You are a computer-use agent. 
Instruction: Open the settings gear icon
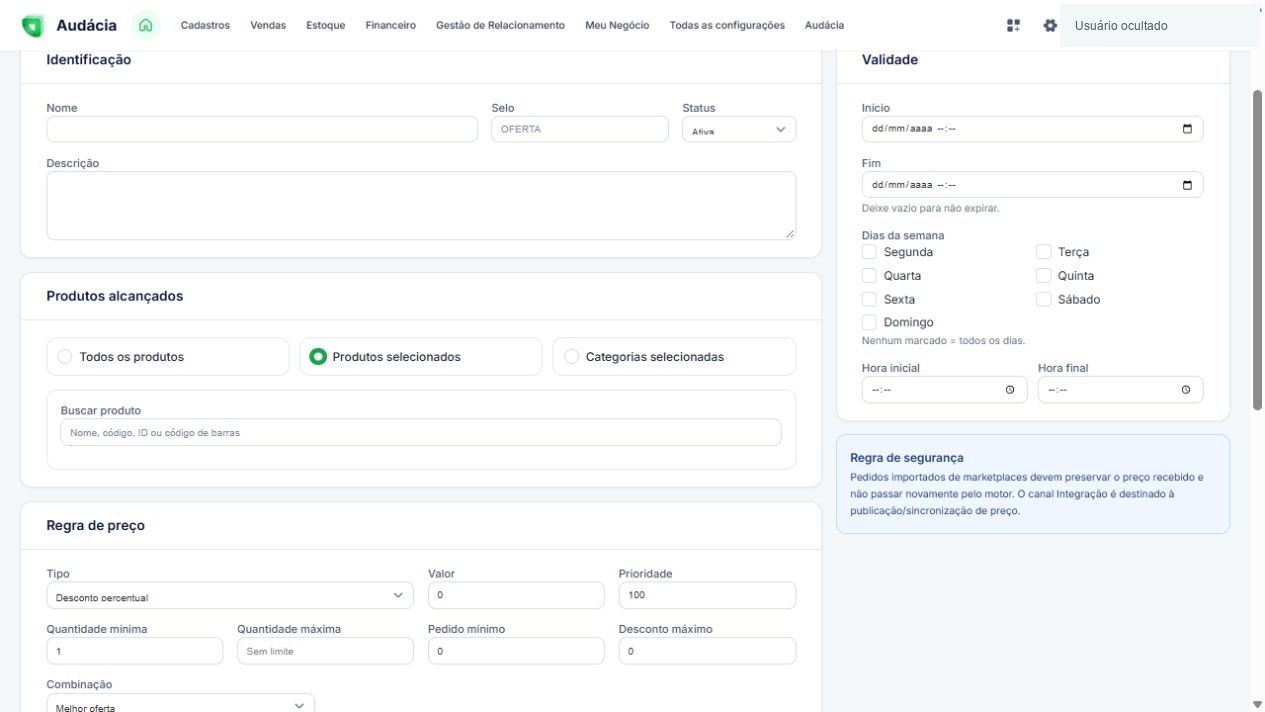(x=1050, y=25)
